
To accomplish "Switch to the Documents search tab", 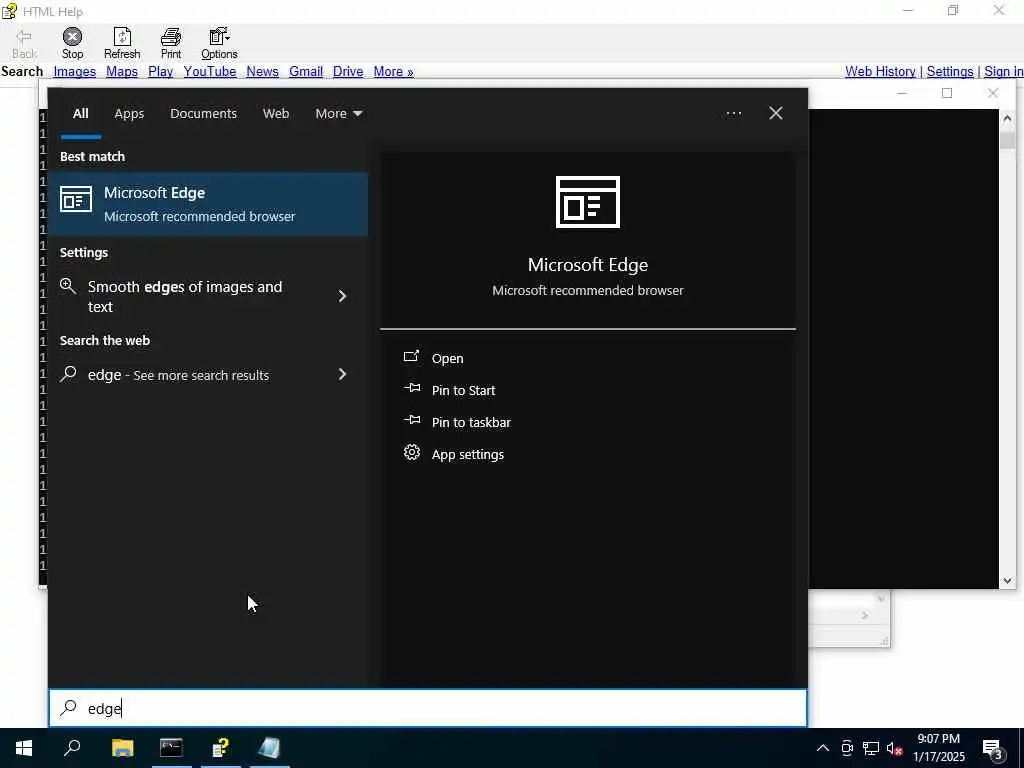I will point(203,114).
